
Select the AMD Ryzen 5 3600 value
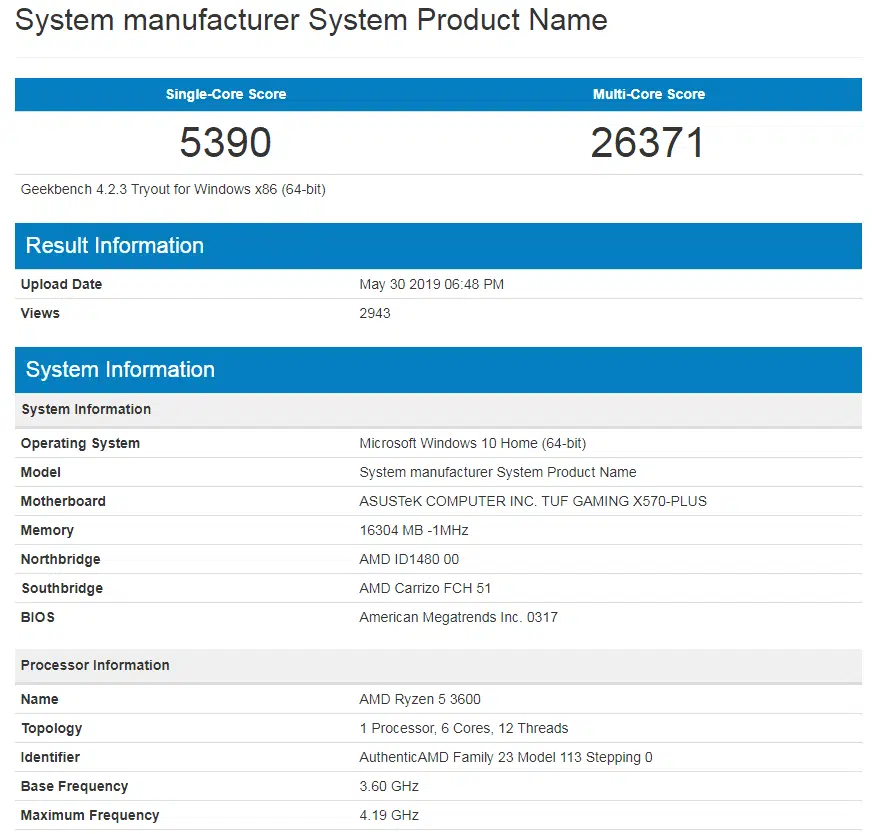coord(420,699)
